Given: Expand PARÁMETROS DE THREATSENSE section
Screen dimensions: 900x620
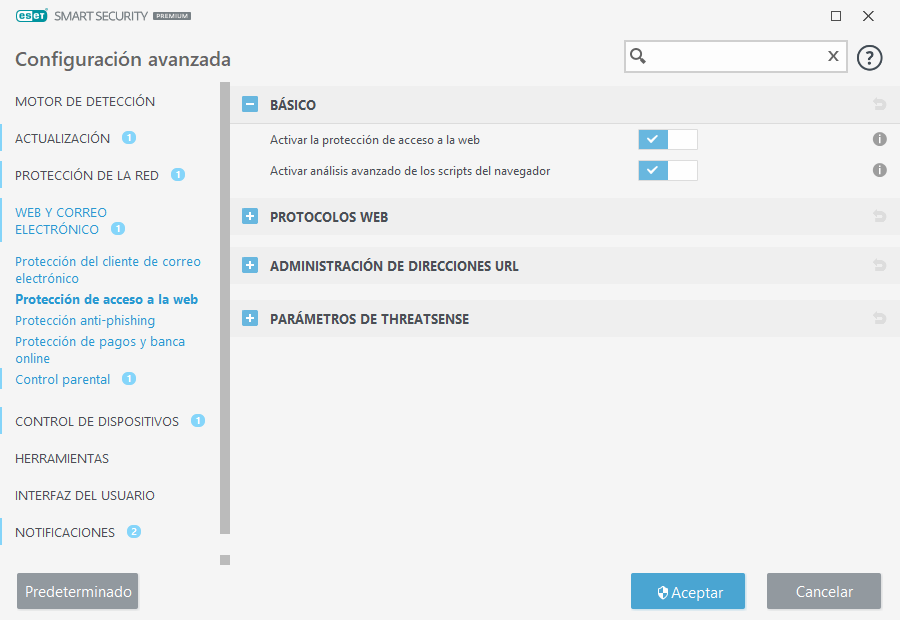Looking at the screenshot, I should point(250,318).
